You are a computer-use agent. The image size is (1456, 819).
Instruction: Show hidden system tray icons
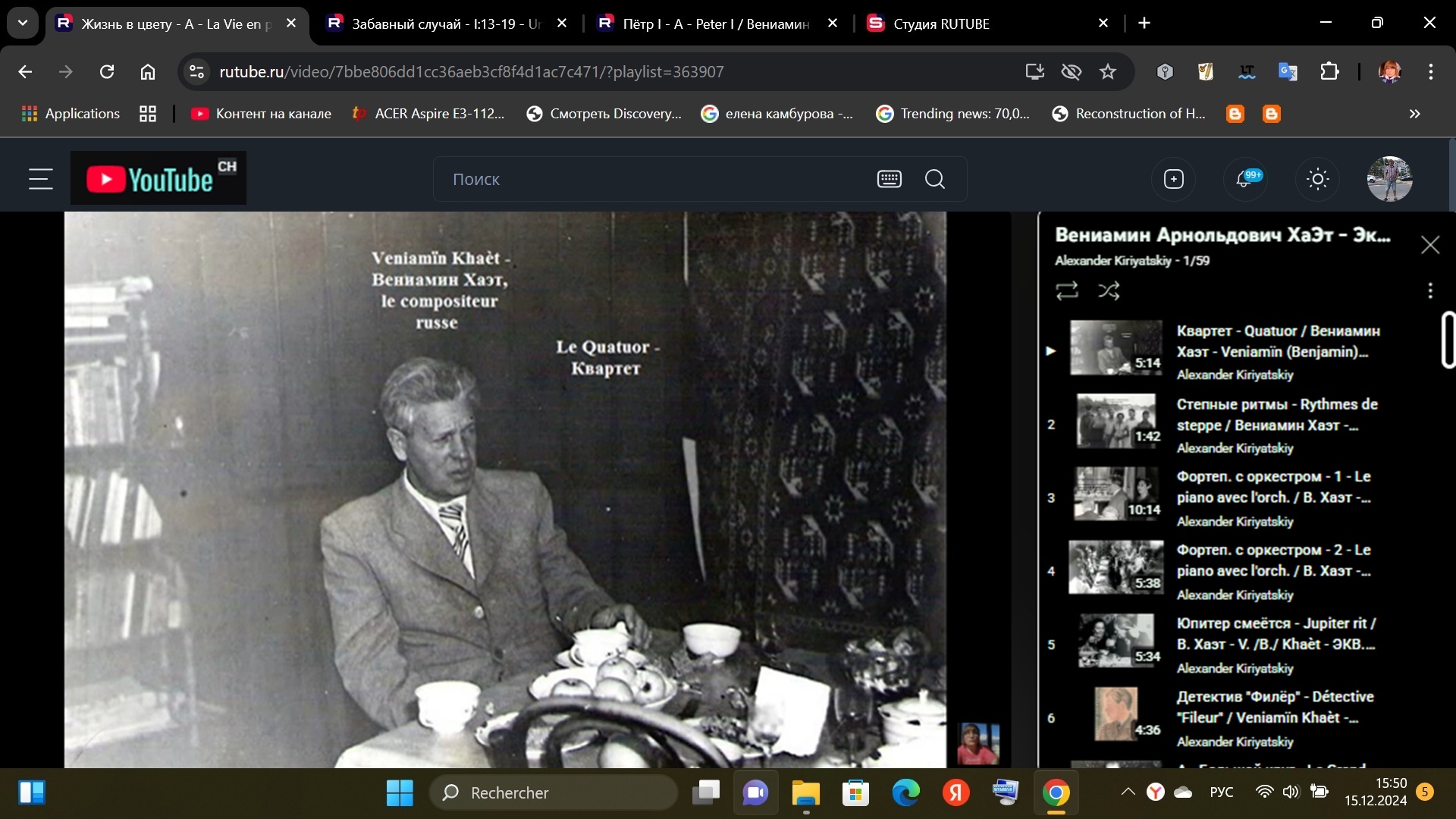(1128, 792)
